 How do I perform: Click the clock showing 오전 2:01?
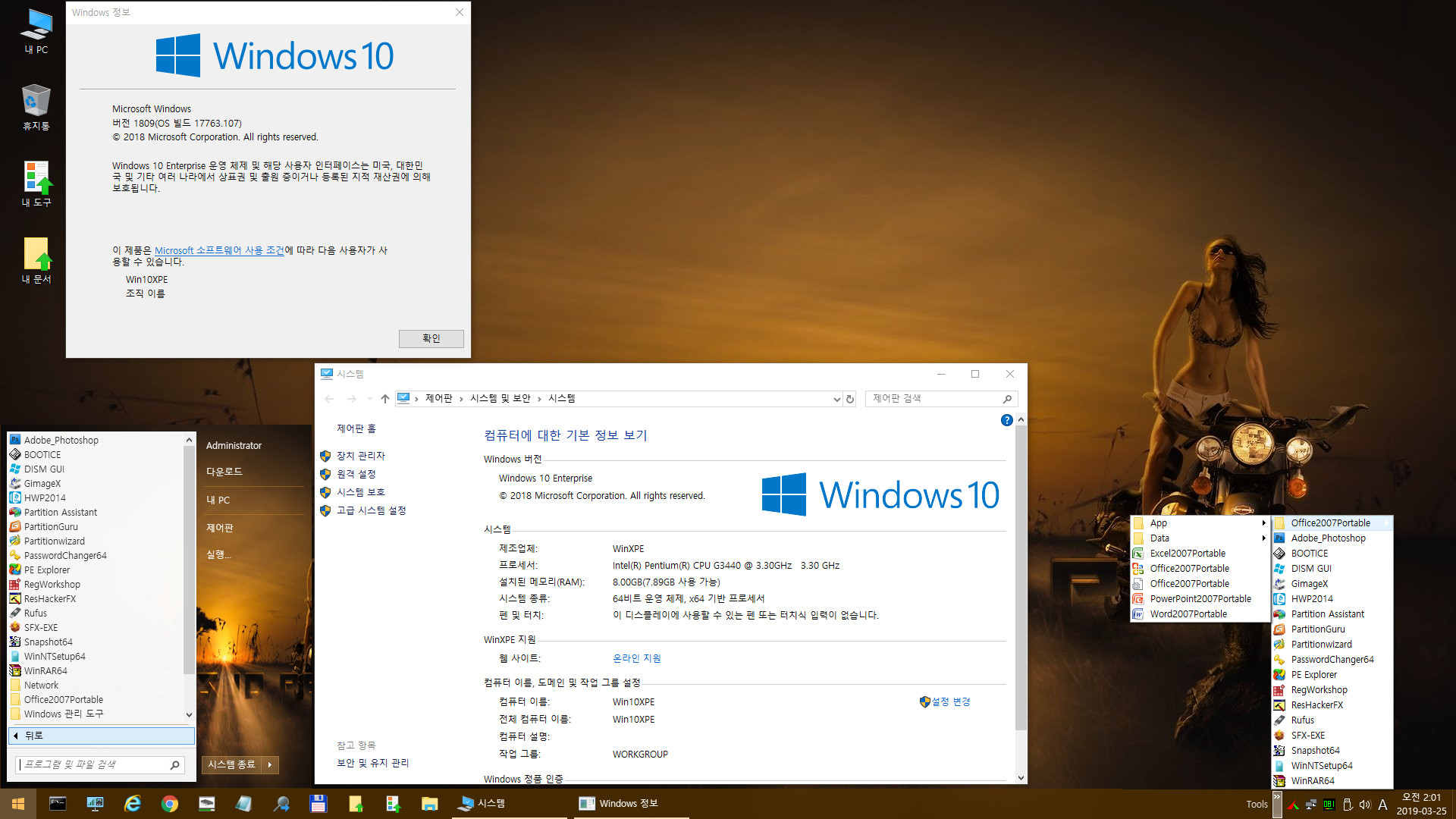(1420, 797)
